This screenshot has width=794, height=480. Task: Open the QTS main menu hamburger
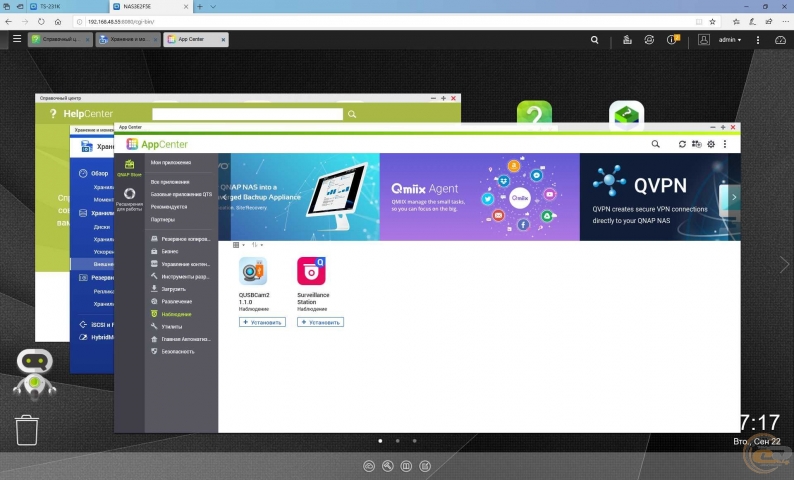[x=17, y=39]
